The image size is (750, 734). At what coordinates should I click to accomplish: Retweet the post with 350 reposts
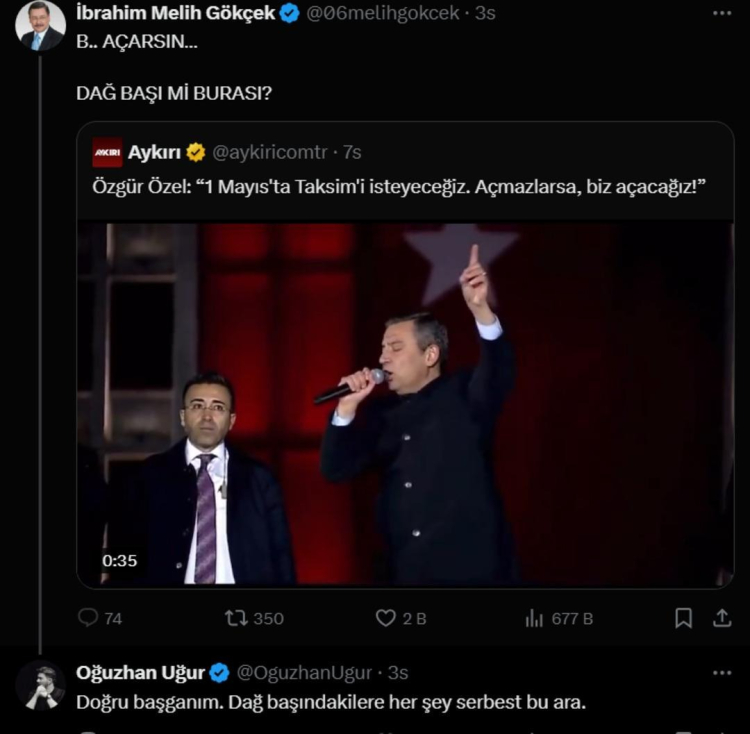click(x=237, y=618)
